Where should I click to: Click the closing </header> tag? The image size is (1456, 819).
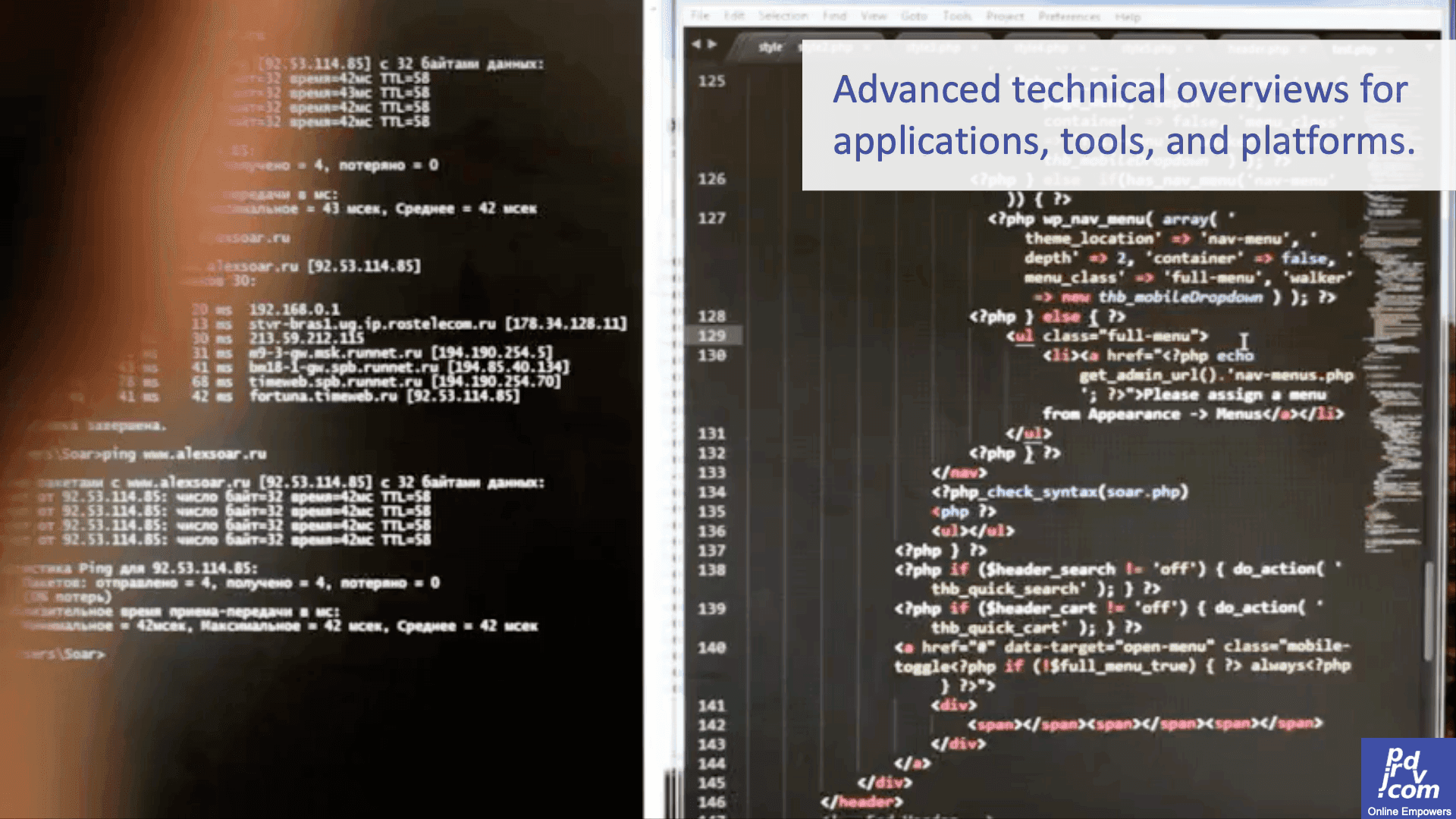(861, 802)
